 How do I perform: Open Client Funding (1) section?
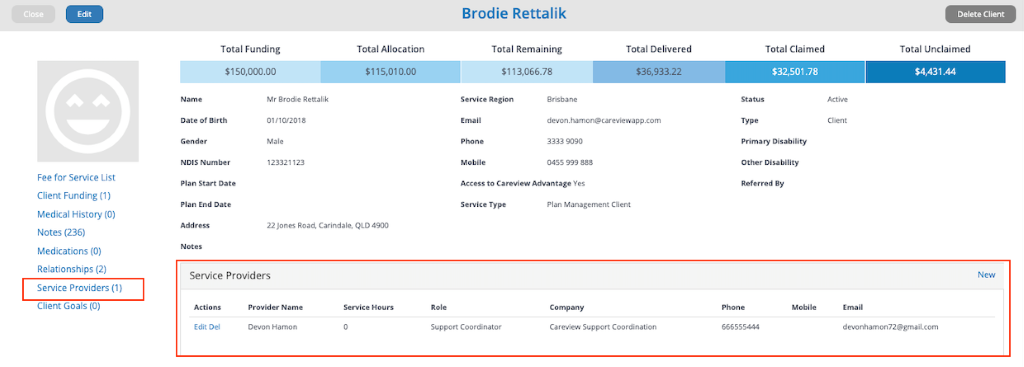pyautogui.click(x=74, y=196)
